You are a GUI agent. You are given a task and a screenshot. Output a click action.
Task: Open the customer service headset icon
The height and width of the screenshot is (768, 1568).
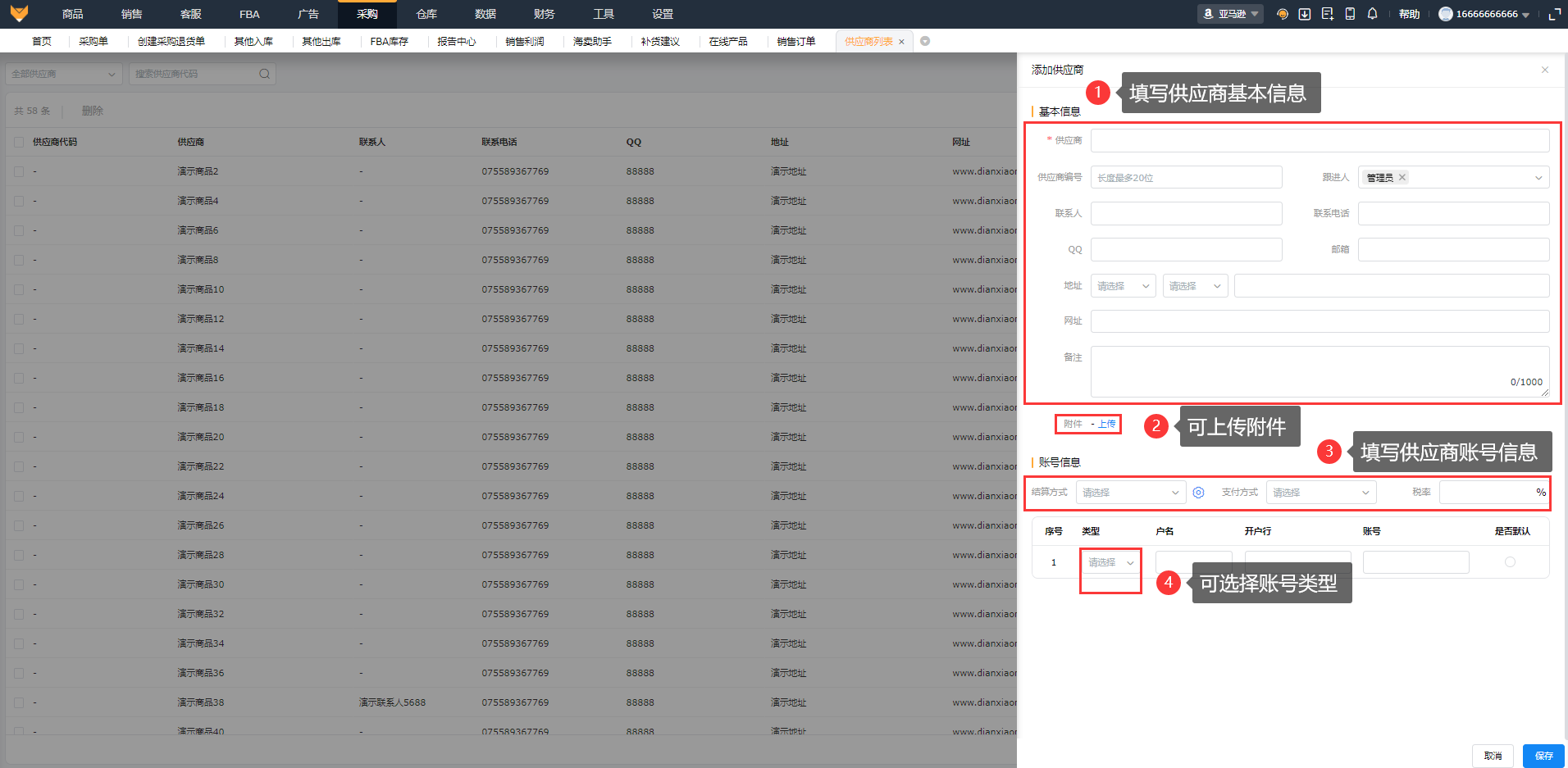click(x=1283, y=14)
